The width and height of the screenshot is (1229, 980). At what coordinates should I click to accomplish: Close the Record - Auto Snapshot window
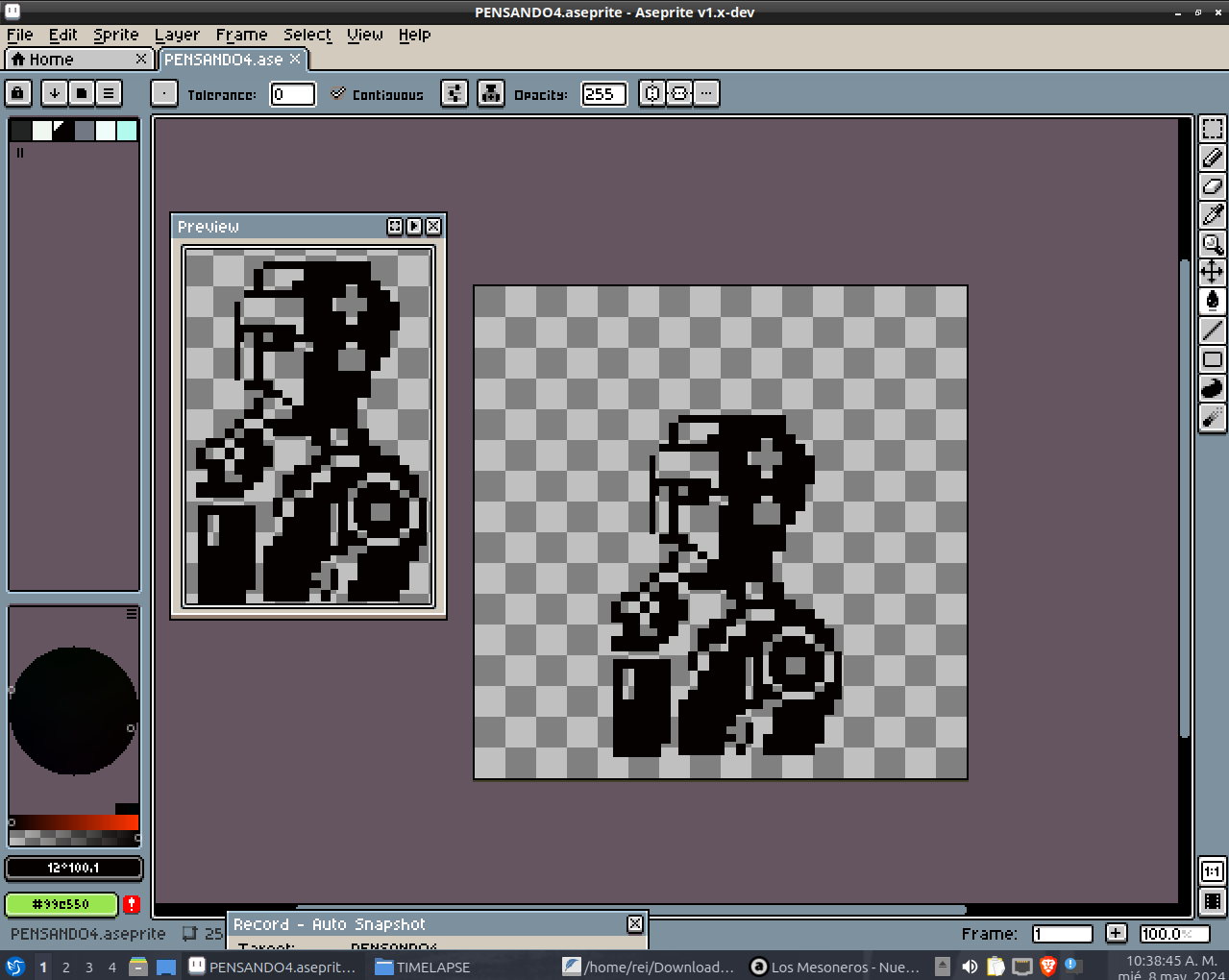[x=635, y=923]
